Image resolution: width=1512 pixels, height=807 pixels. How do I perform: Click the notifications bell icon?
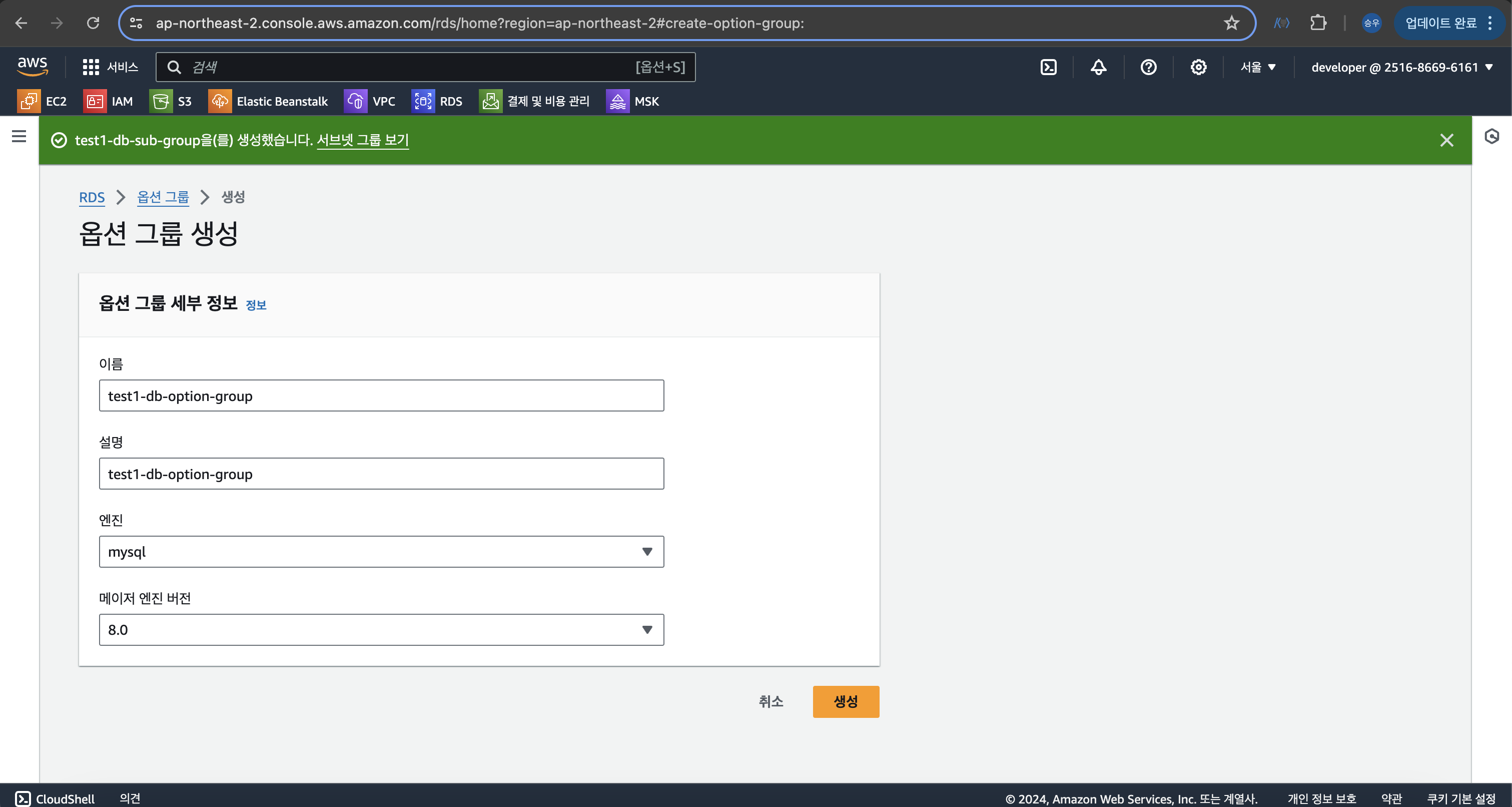tap(1098, 67)
